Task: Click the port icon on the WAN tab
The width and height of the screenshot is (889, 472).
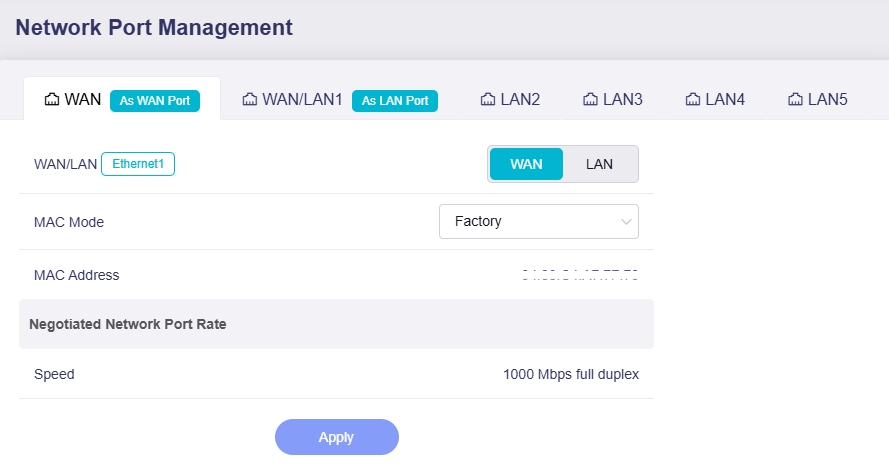Action: point(52,100)
